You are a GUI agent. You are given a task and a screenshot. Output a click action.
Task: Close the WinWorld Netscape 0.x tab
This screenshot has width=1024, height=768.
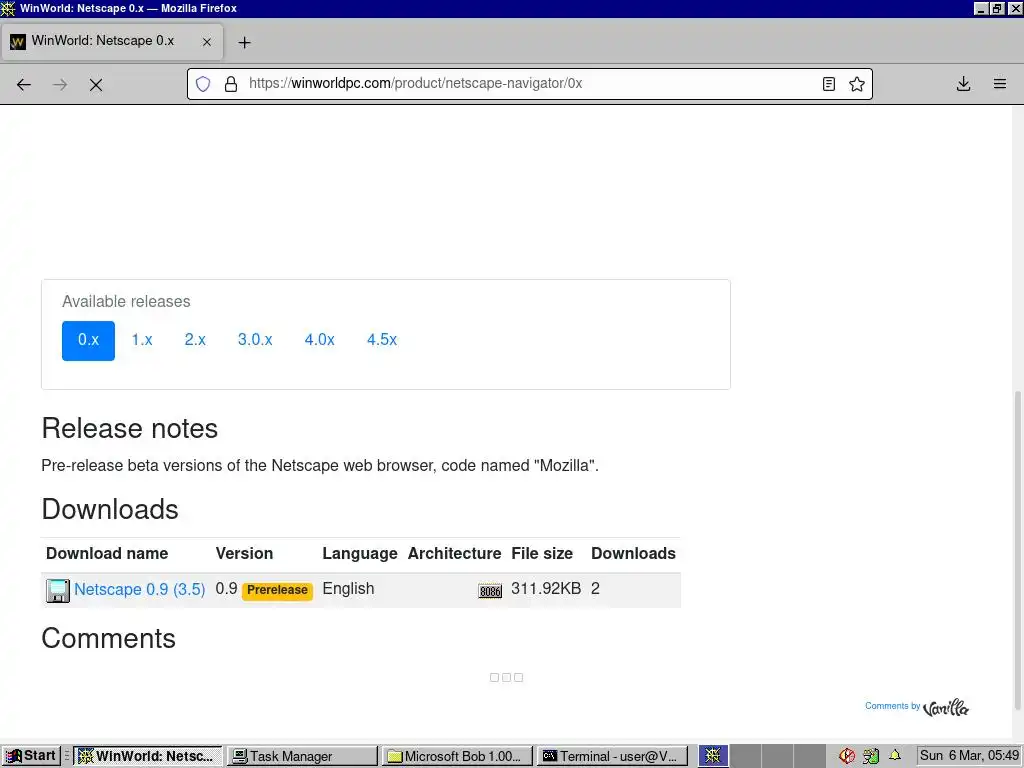pos(206,42)
